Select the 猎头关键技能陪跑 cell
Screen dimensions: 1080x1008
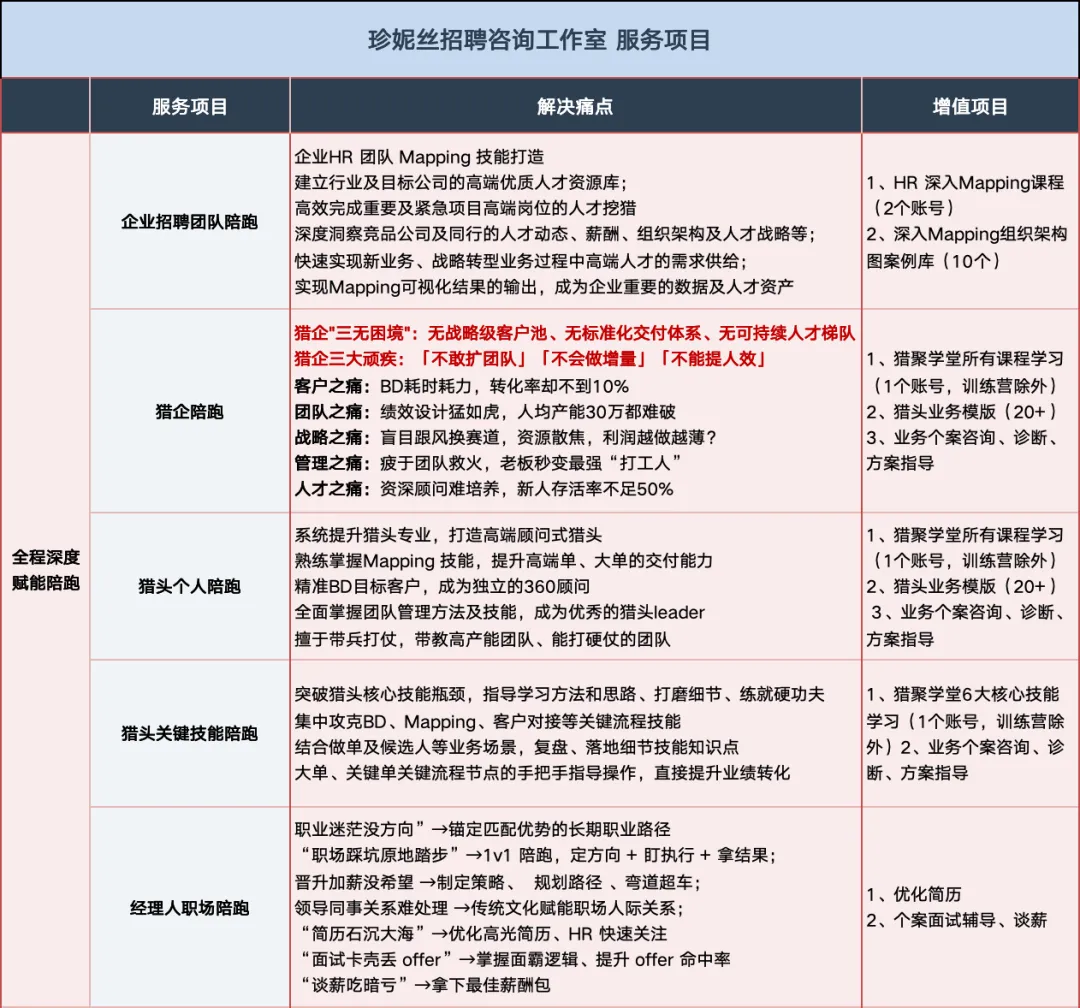click(x=189, y=733)
